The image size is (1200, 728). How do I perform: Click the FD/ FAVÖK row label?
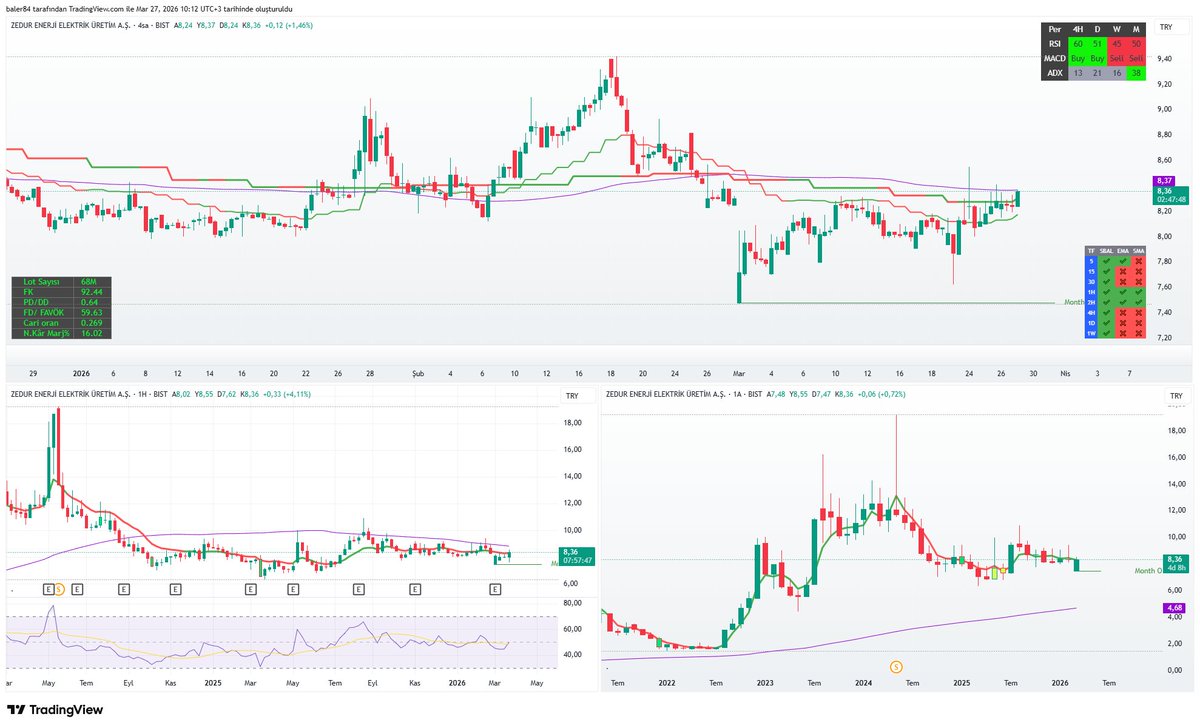point(42,313)
